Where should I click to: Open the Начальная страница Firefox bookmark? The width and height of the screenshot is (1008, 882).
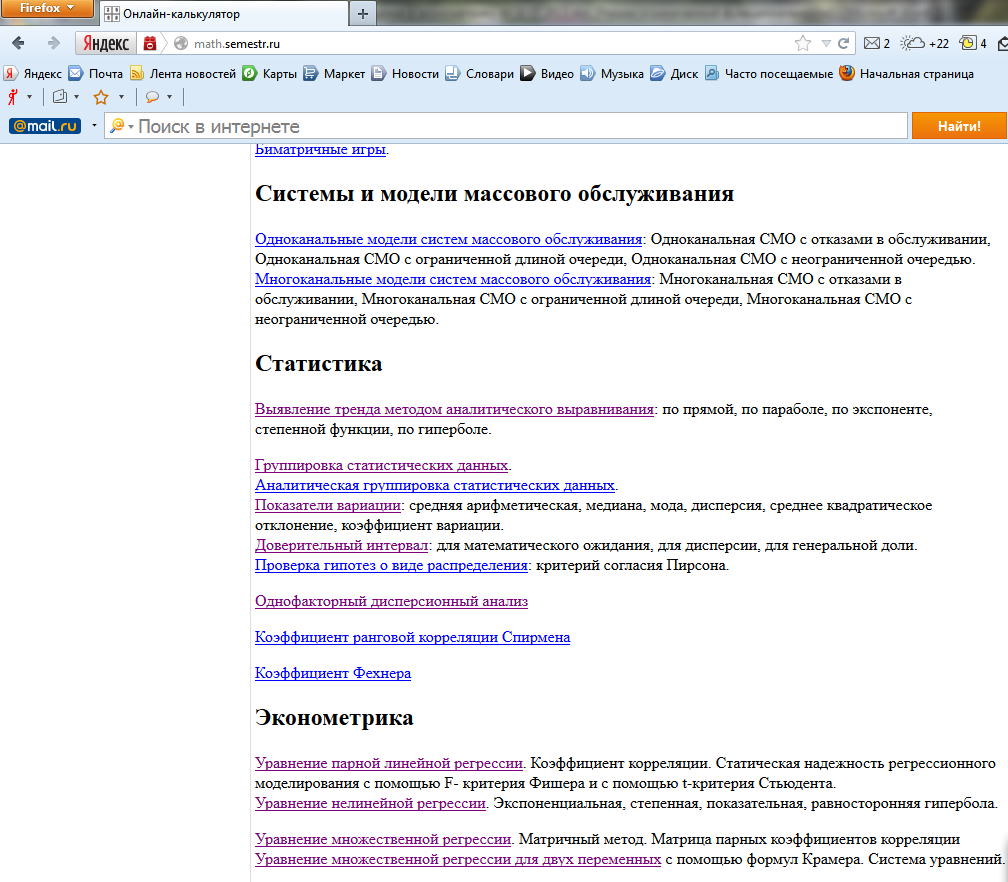pyautogui.click(x=906, y=74)
